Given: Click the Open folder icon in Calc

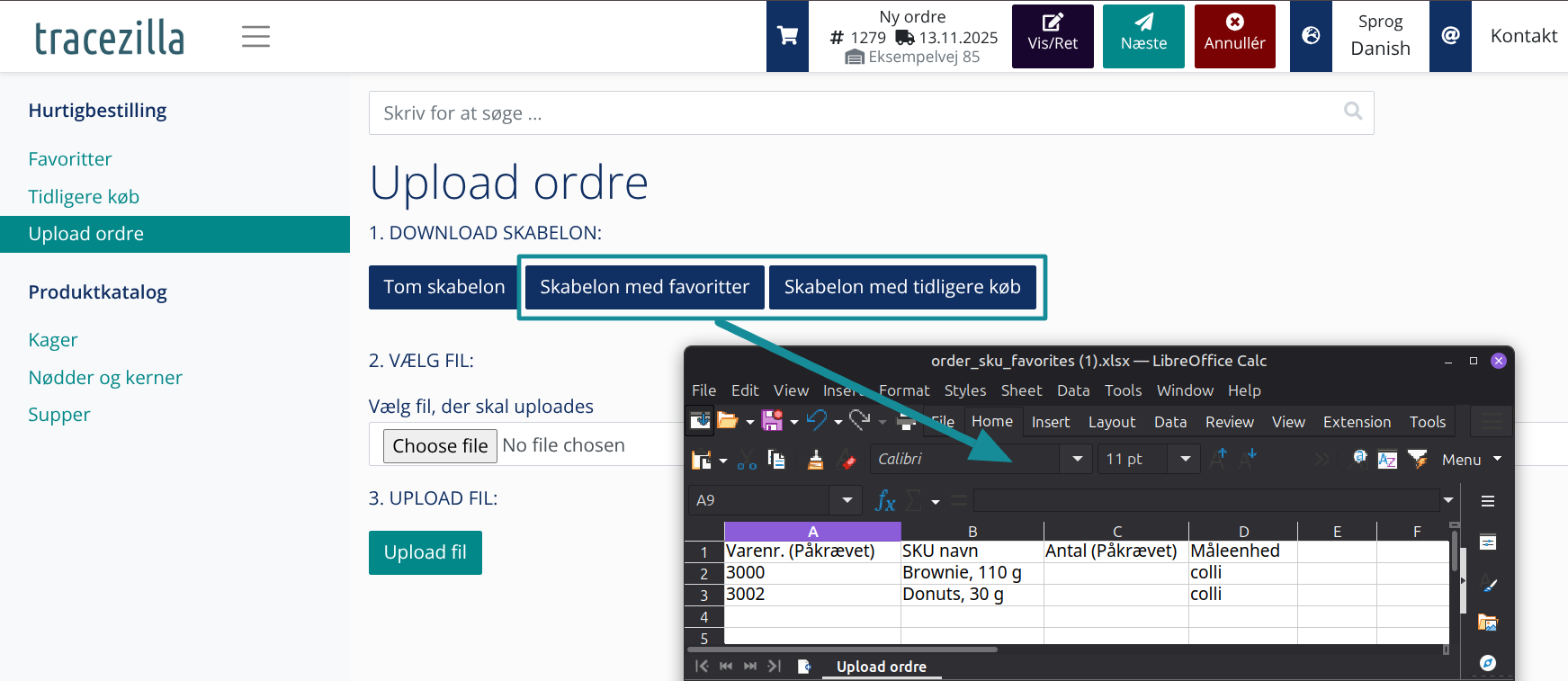Looking at the screenshot, I should click(728, 420).
